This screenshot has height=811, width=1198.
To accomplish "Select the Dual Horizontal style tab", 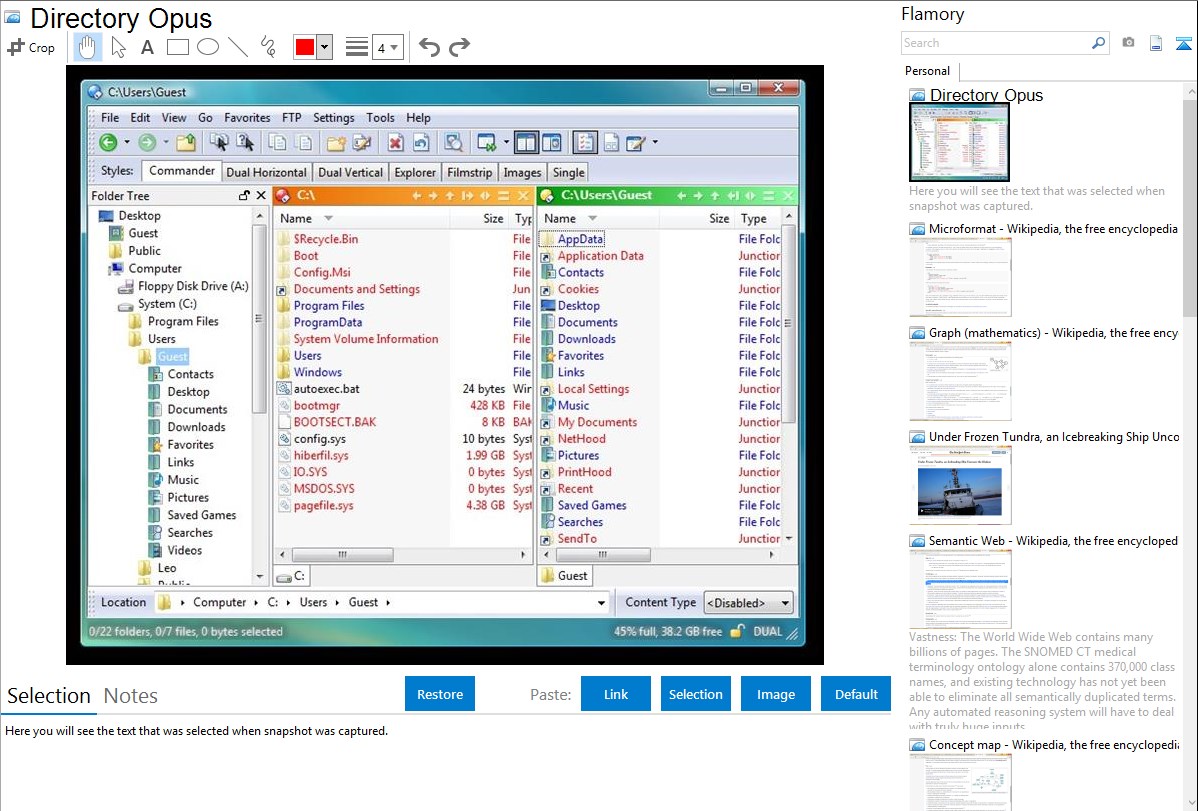I will (x=267, y=173).
